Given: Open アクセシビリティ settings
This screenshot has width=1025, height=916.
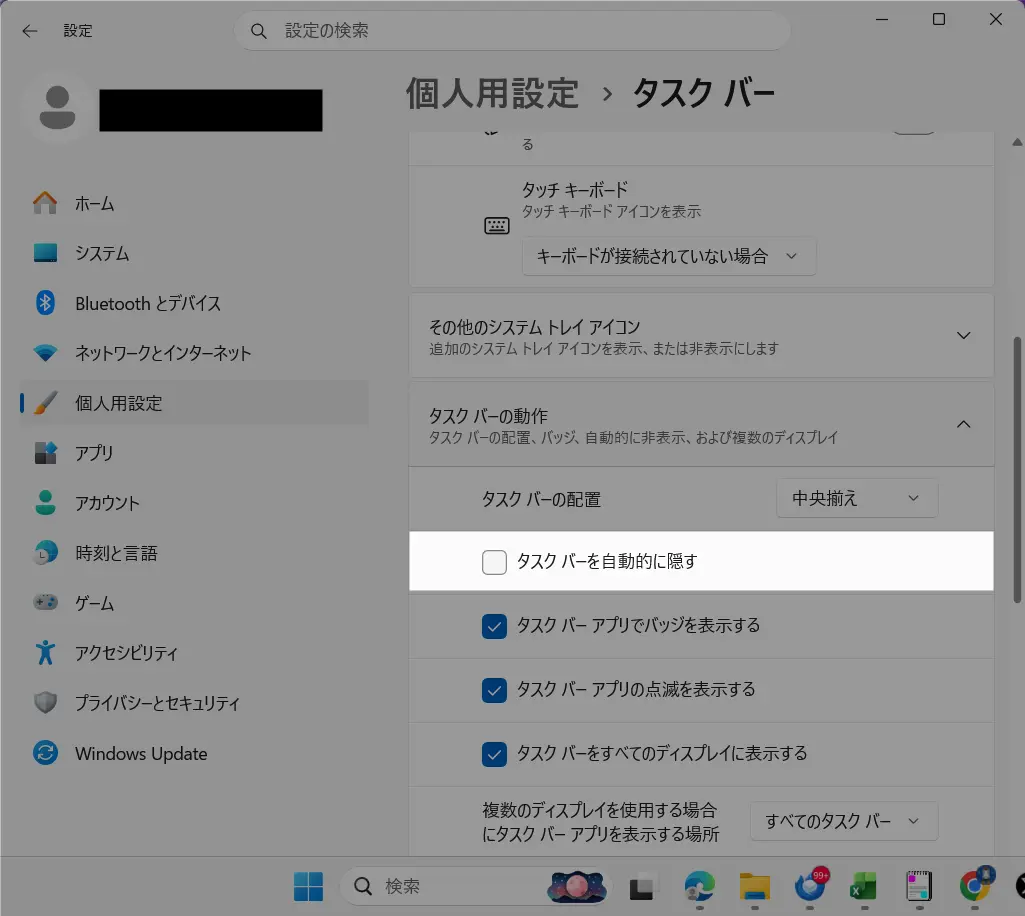Looking at the screenshot, I should click(x=126, y=653).
